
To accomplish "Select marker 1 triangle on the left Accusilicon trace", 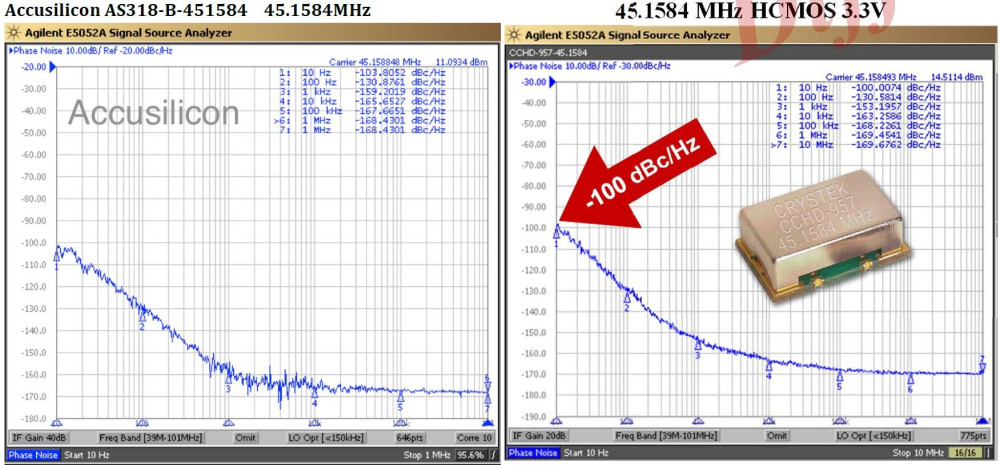I will pos(57,256).
